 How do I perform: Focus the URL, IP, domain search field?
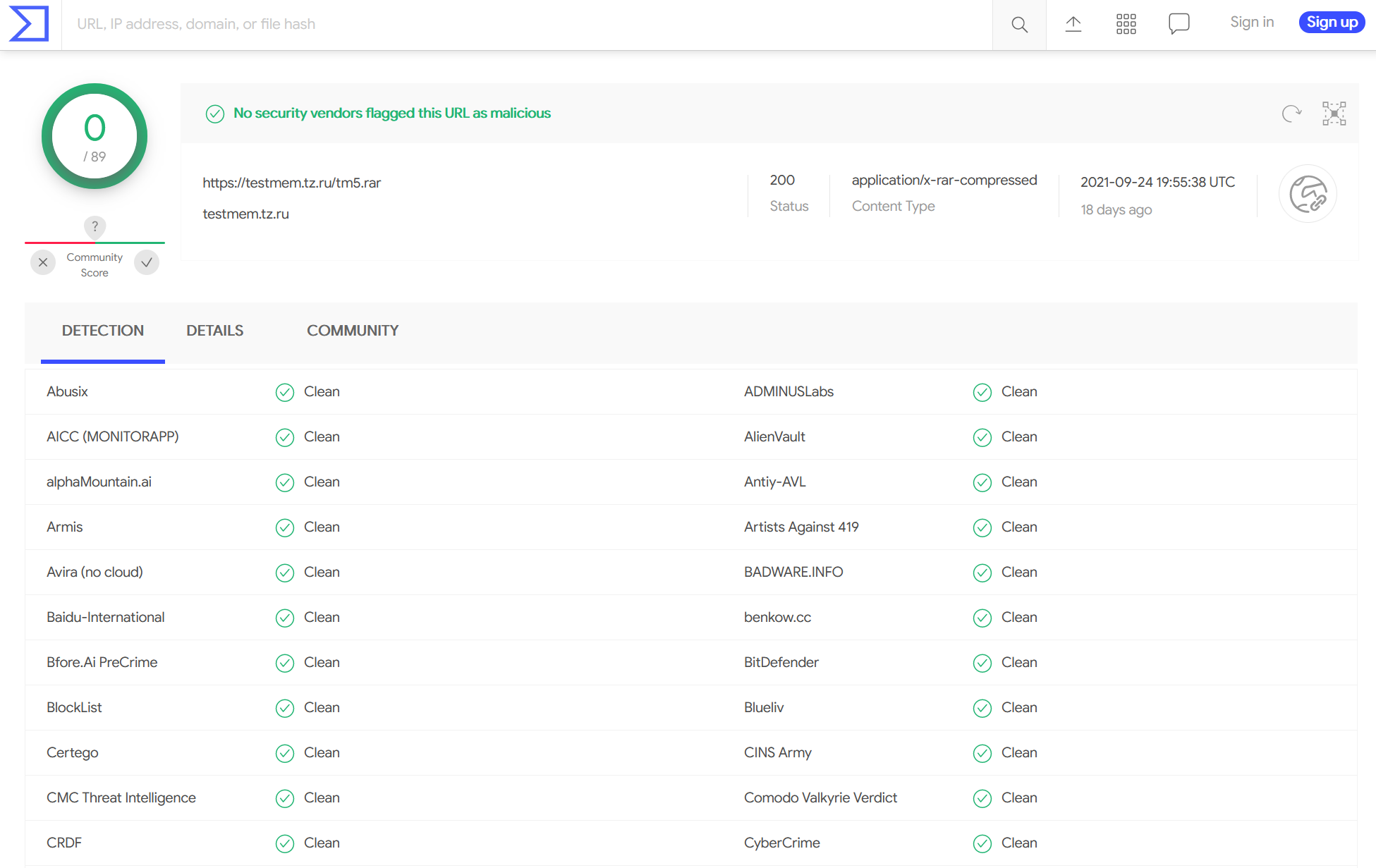[527, 25]
